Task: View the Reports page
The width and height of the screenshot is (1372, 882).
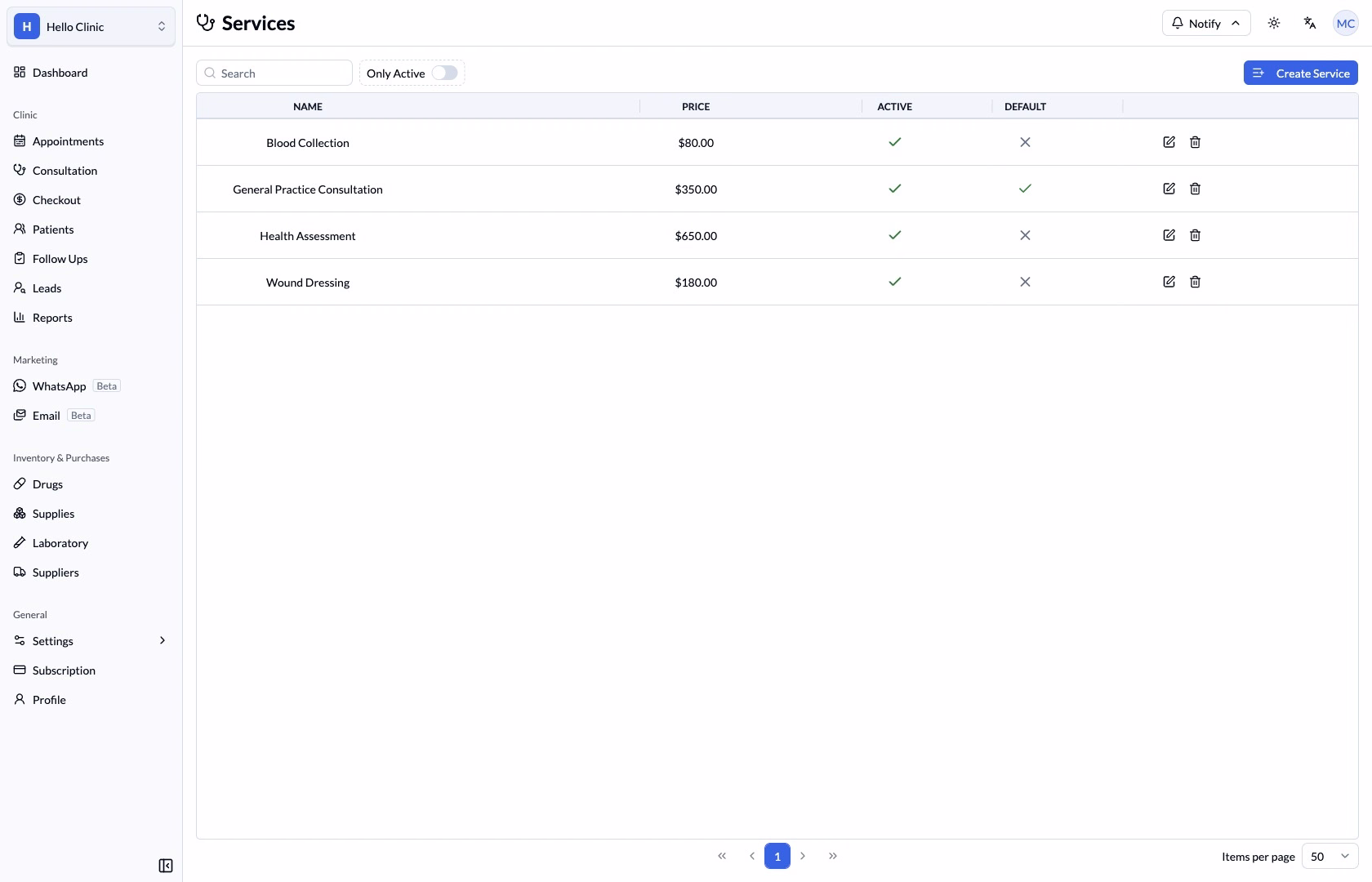Action: click(91, 318)
